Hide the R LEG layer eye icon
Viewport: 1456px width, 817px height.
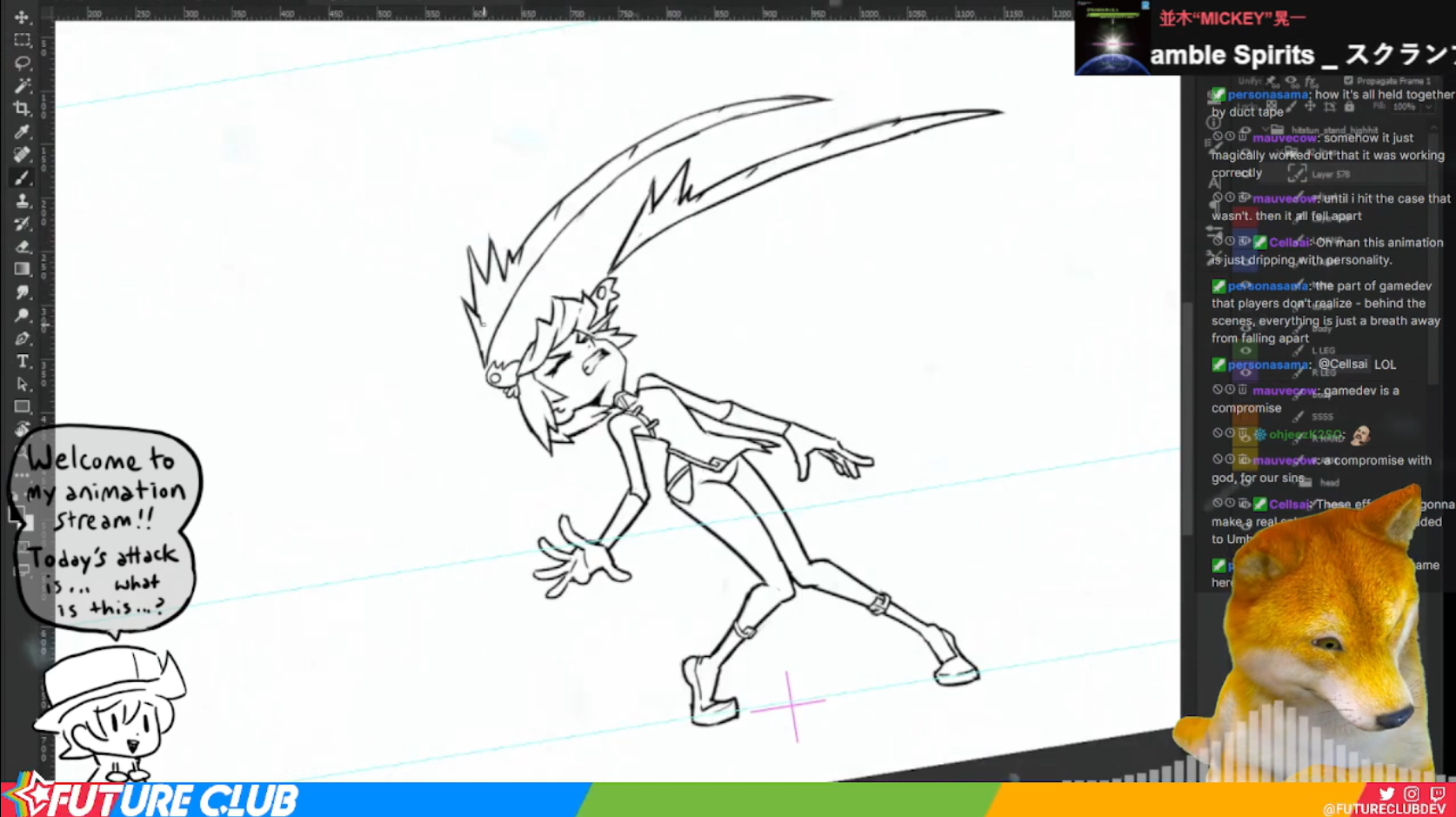[1246, 372]
